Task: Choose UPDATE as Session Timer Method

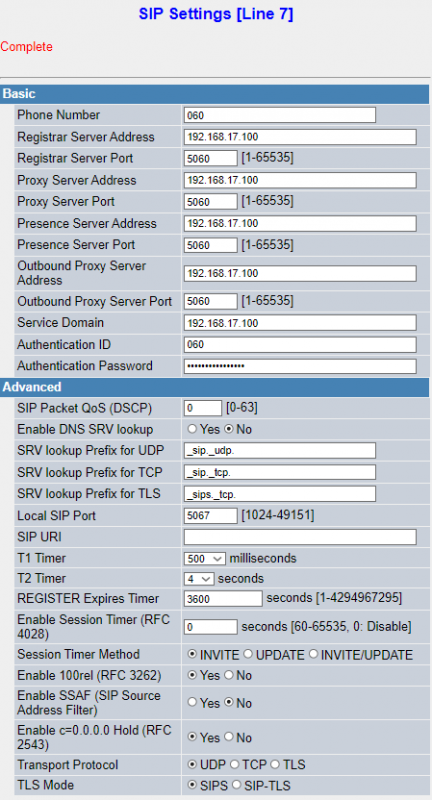Action: point(248,654)
